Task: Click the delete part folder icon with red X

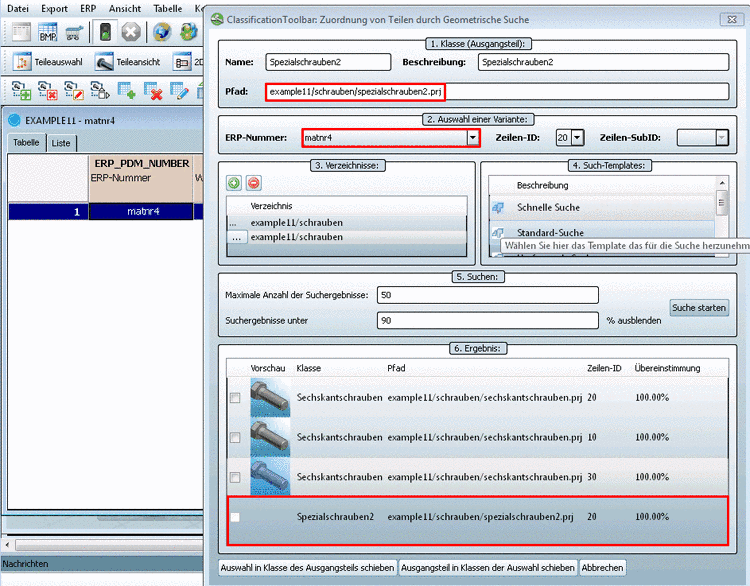Action: tap(47, 90)
